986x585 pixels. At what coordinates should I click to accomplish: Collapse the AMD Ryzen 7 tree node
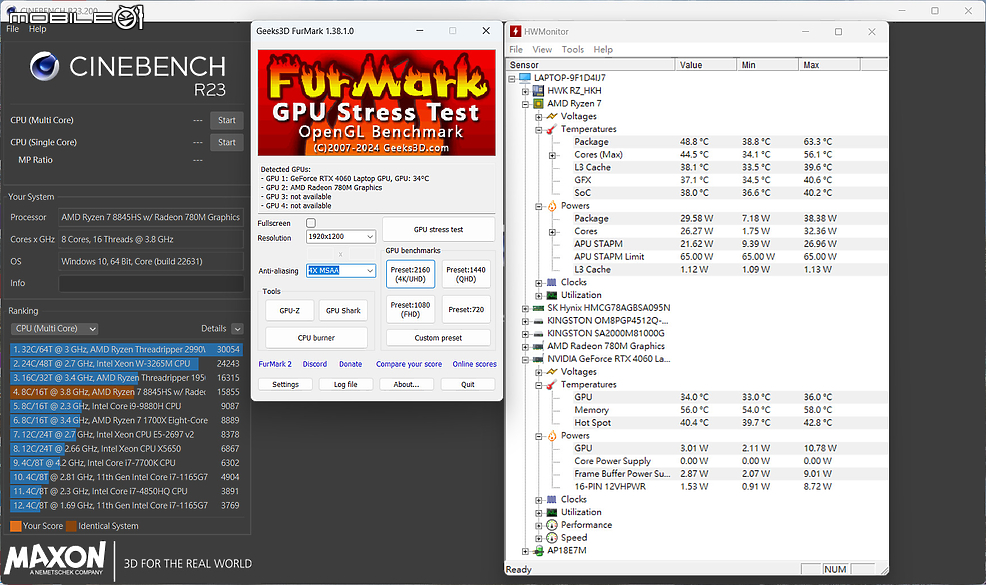click(x=525, y=104)
